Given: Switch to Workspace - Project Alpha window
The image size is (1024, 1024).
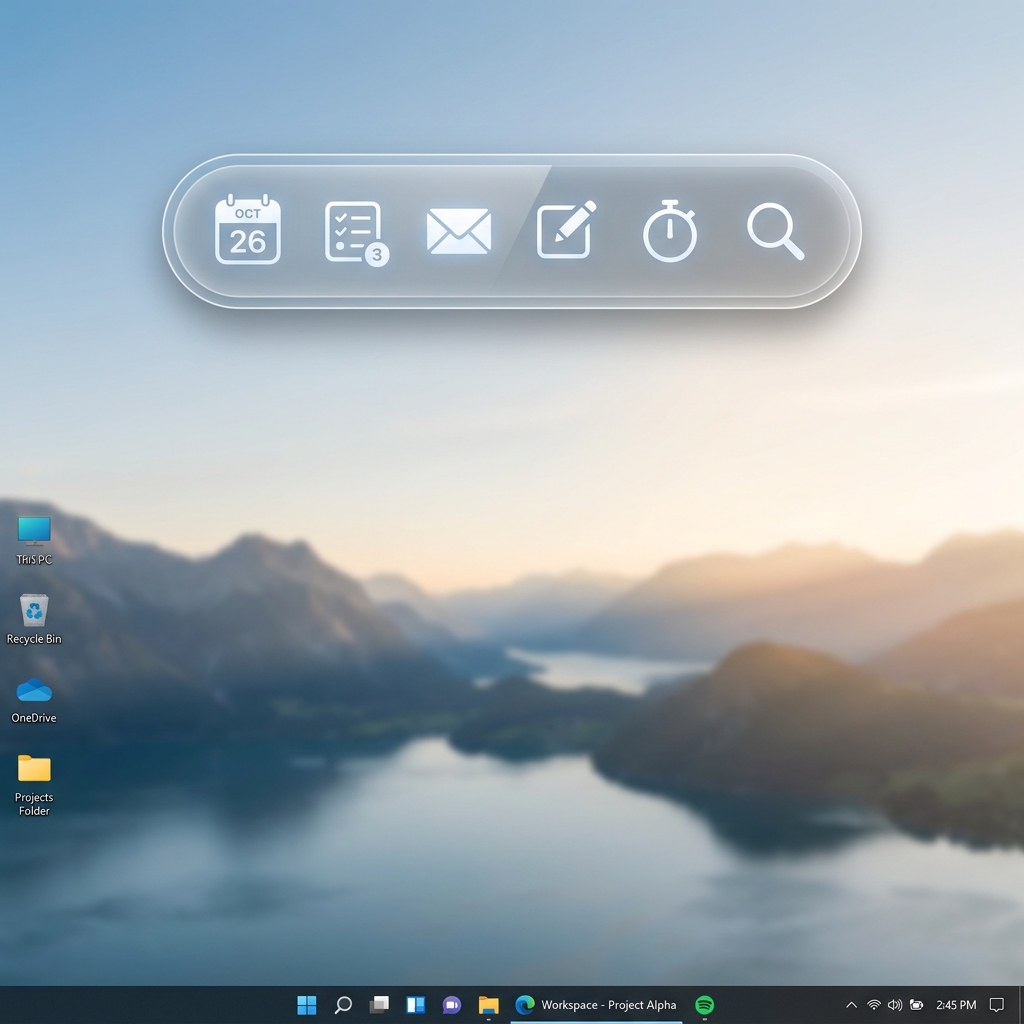Looking at the screenshot, I should [596, 1005].
